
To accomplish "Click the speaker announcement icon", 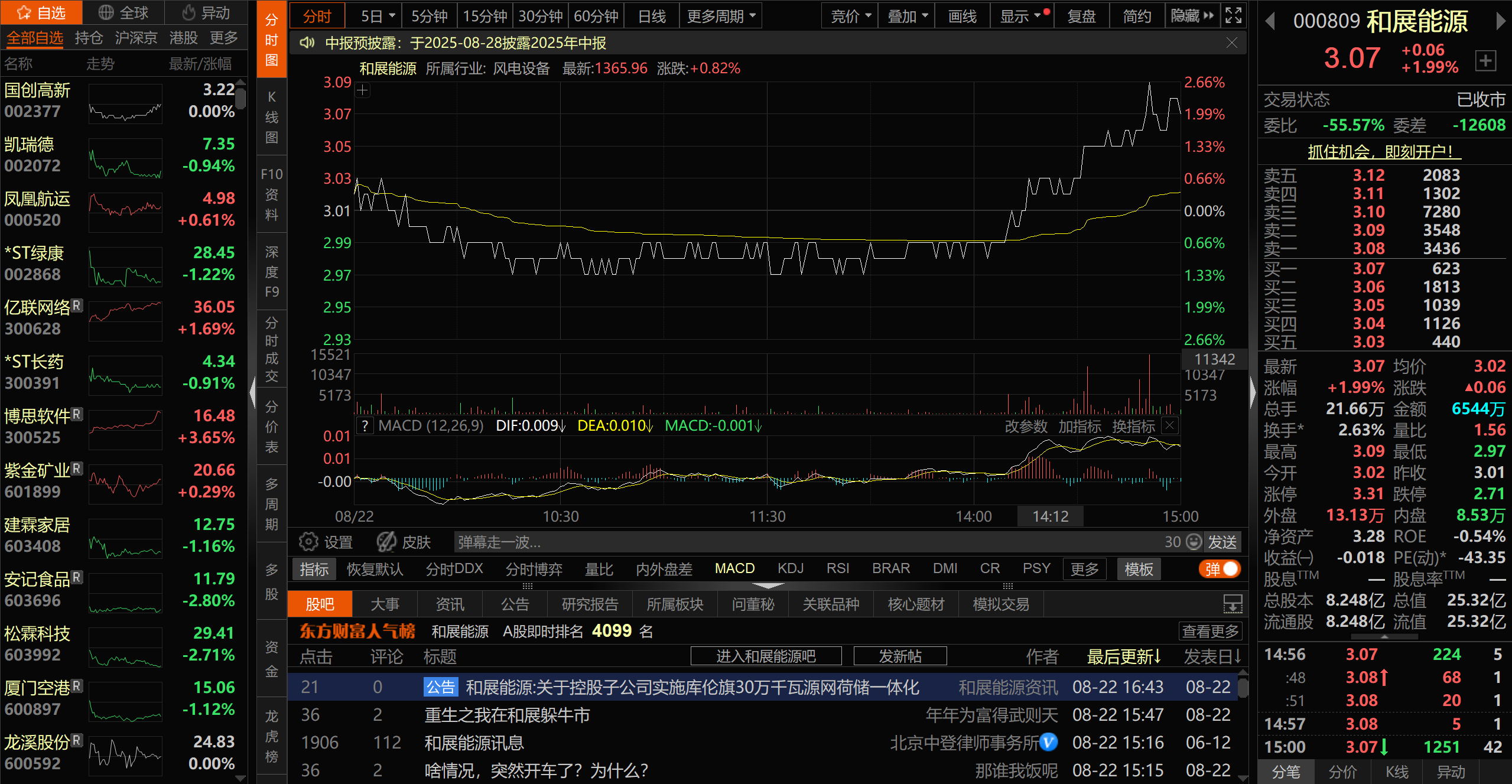I will [307, 43].
